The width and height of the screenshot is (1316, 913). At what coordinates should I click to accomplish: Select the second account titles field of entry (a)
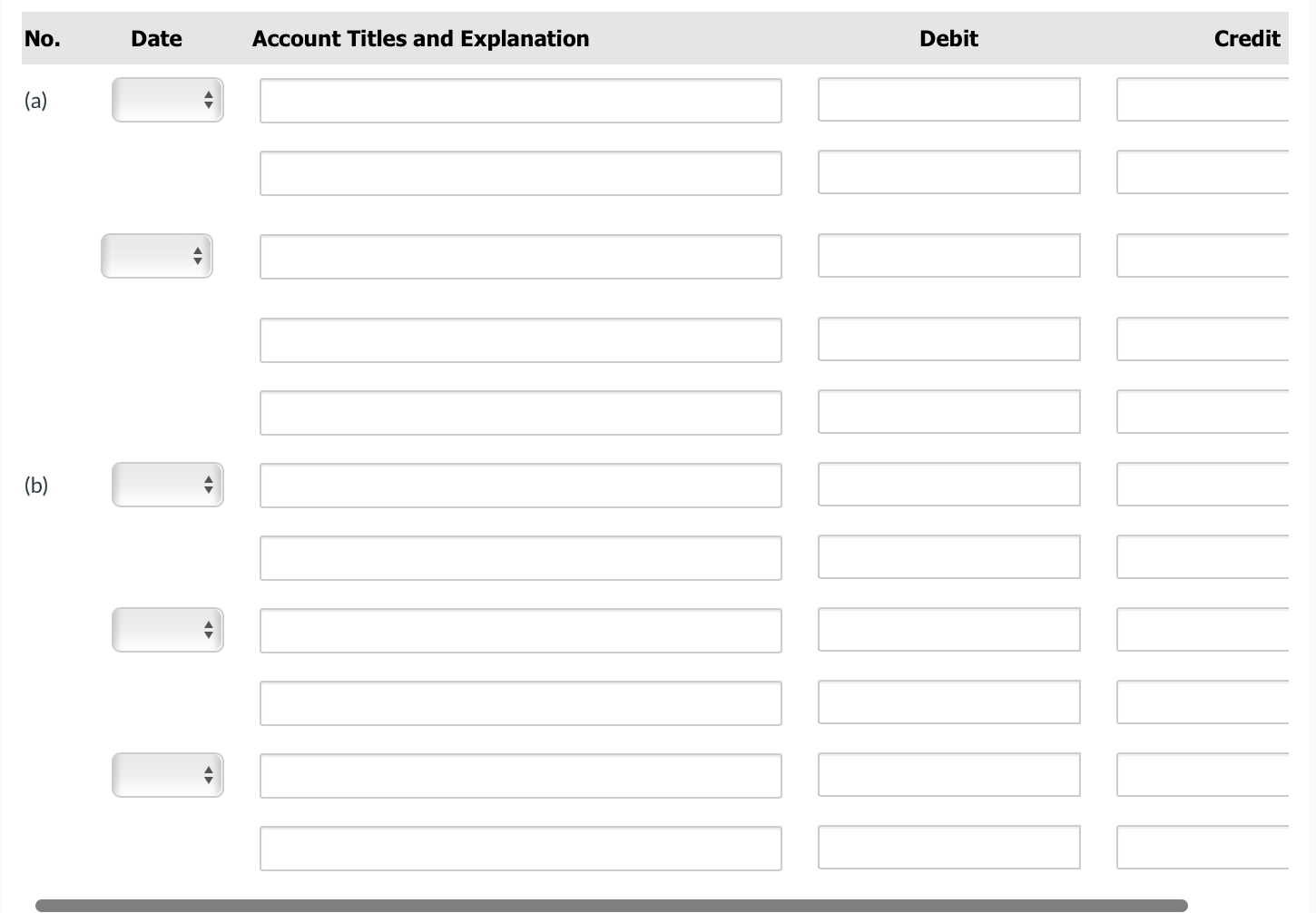(520, 172)
